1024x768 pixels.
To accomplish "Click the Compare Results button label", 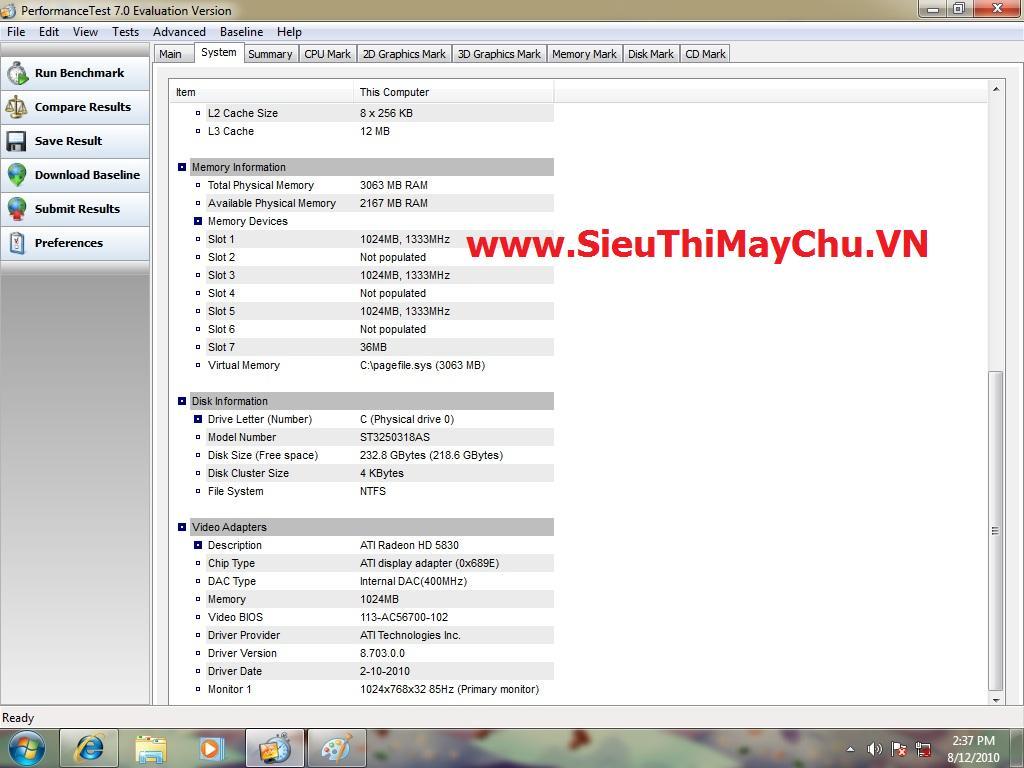I will tap(83, 107).
